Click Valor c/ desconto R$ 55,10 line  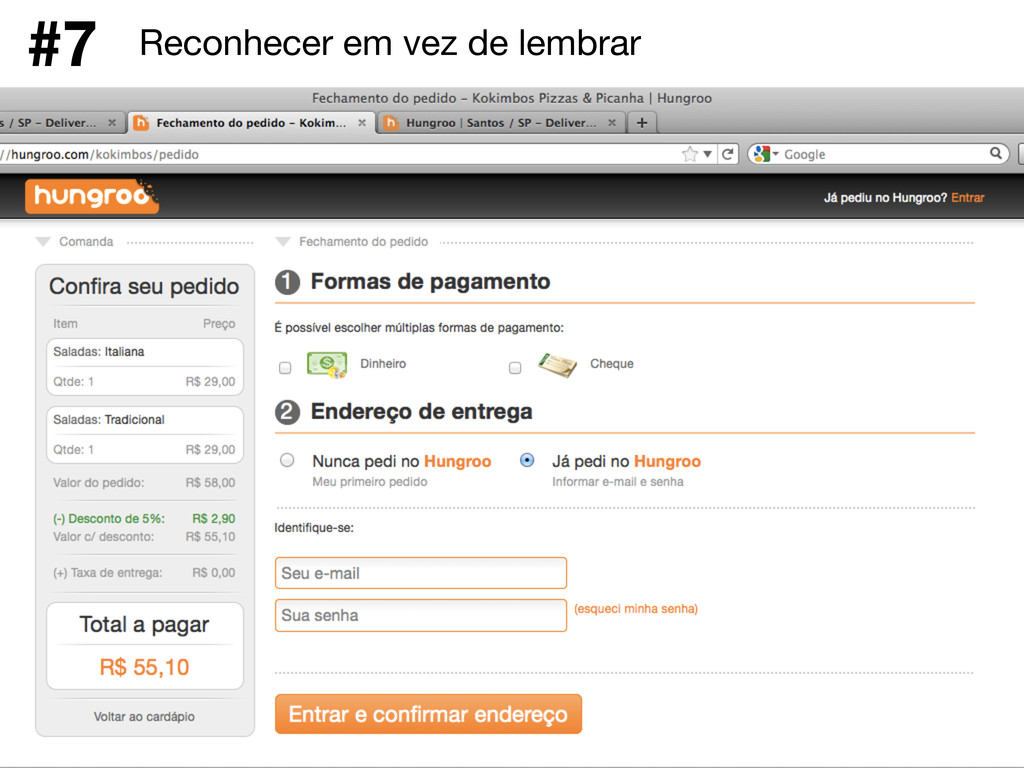[144, 537]
